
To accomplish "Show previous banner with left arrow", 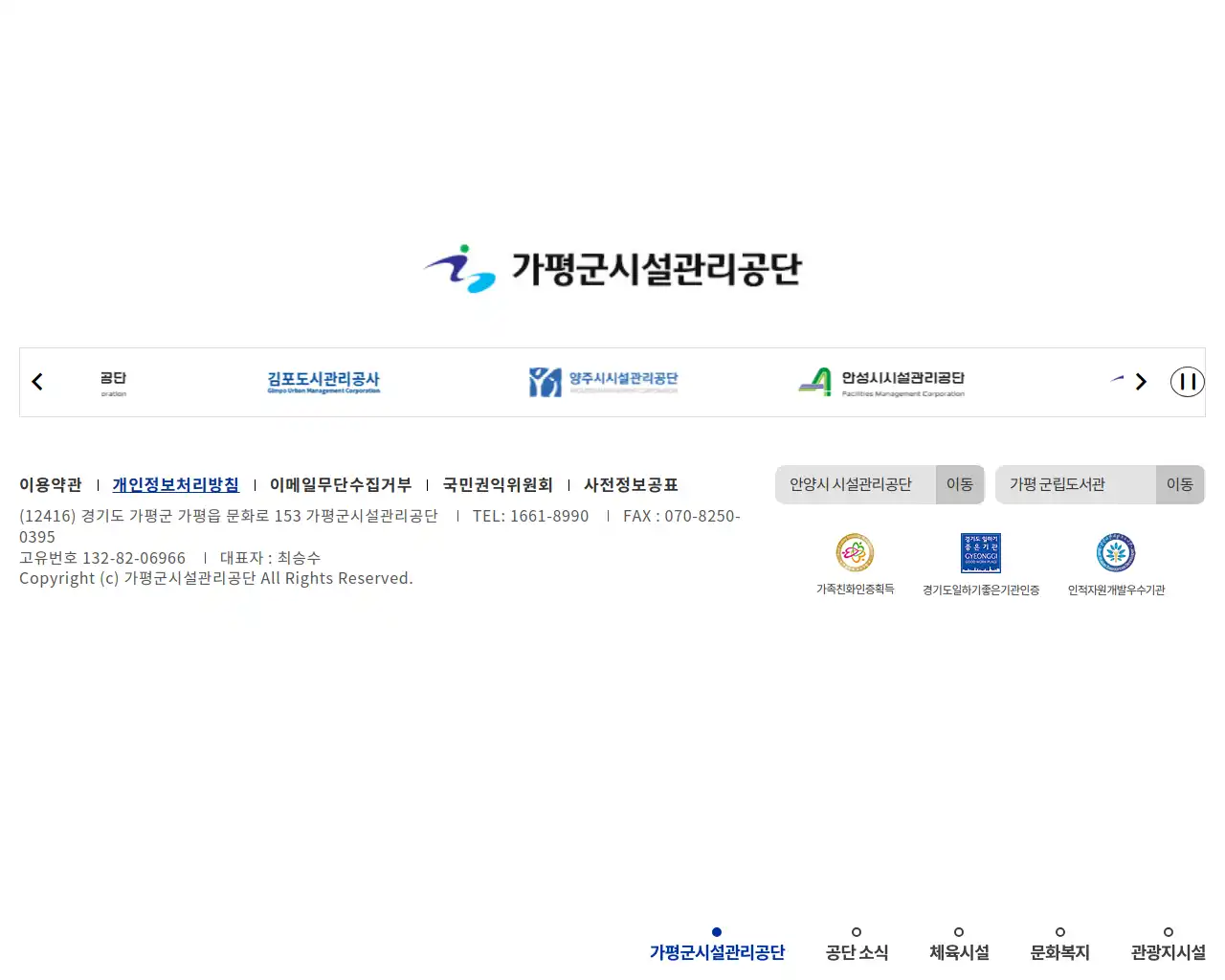I will (37, 382).
